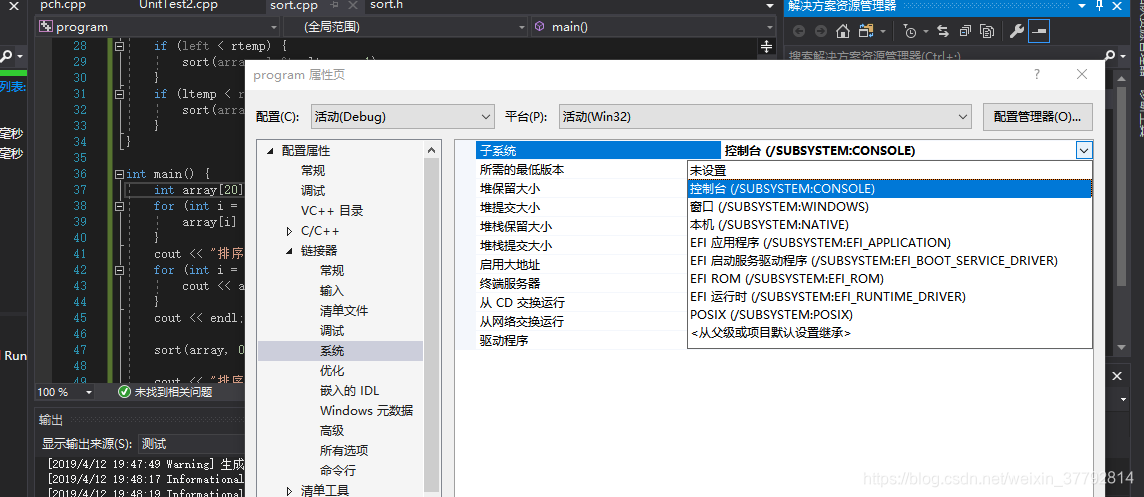Click the editor split-view handle icon
Screen dimensions: 1144x497
pyautogui.click(x=766, y=47)
